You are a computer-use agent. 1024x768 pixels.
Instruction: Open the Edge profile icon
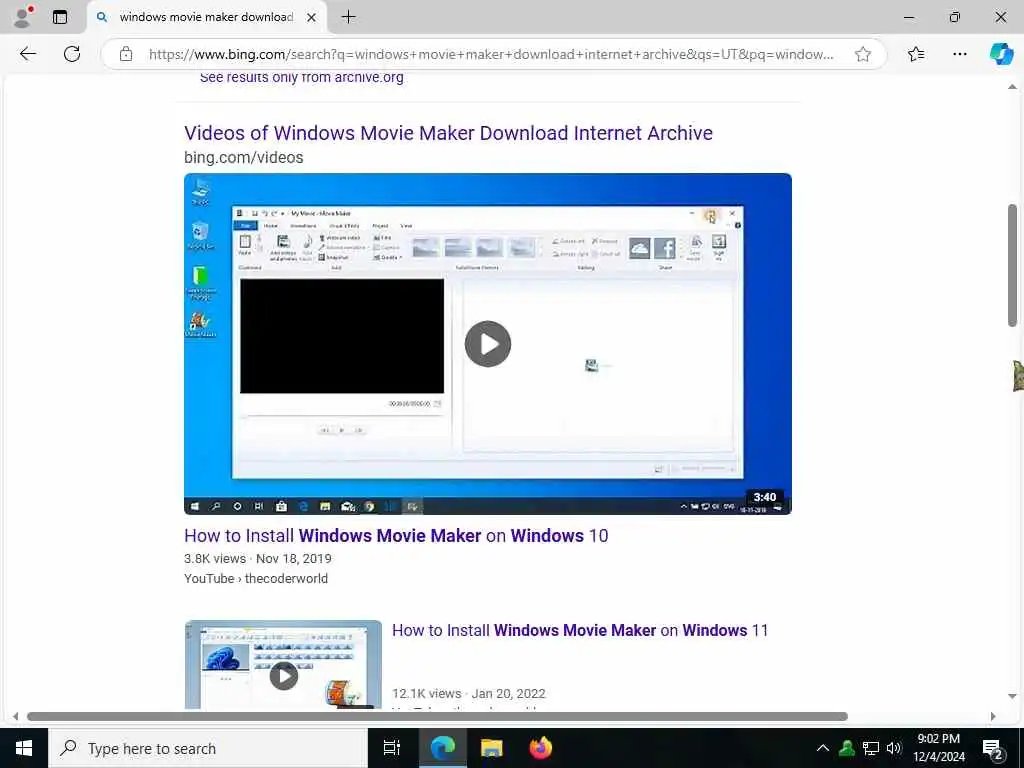[x=23, y=17]
